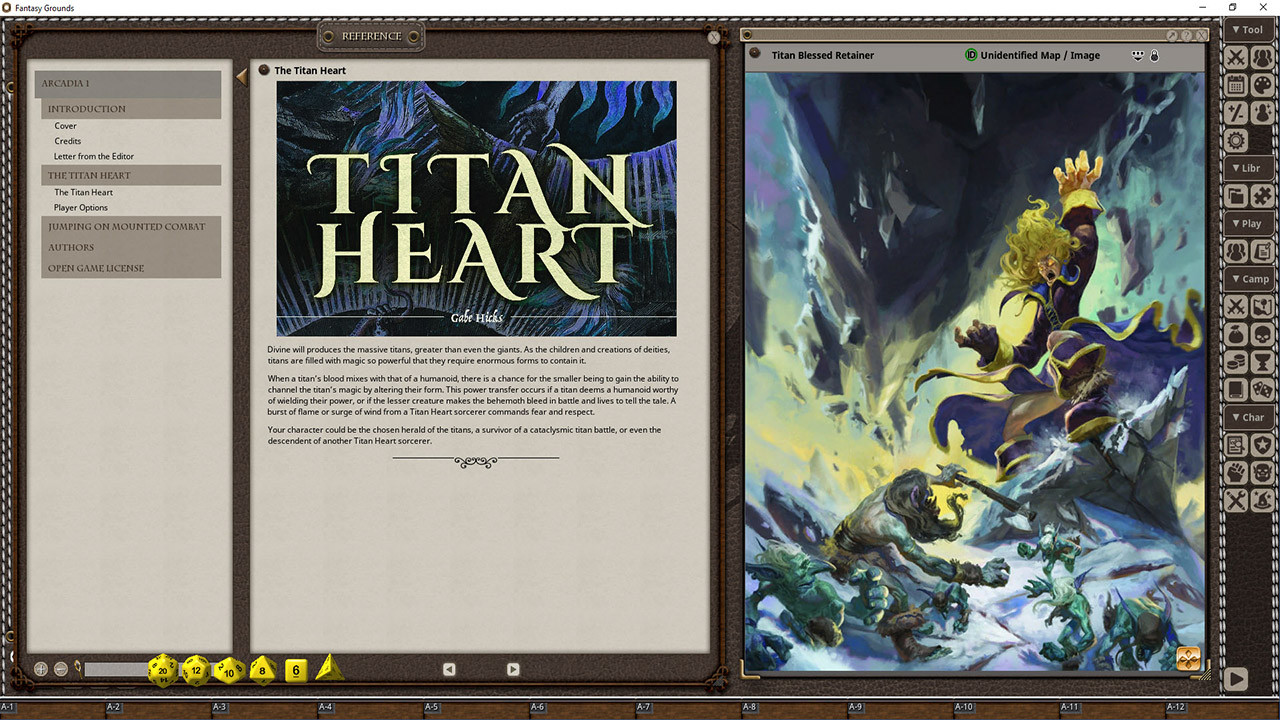
Task: Toggle the ID identification status icon
Action: point(971,55)
